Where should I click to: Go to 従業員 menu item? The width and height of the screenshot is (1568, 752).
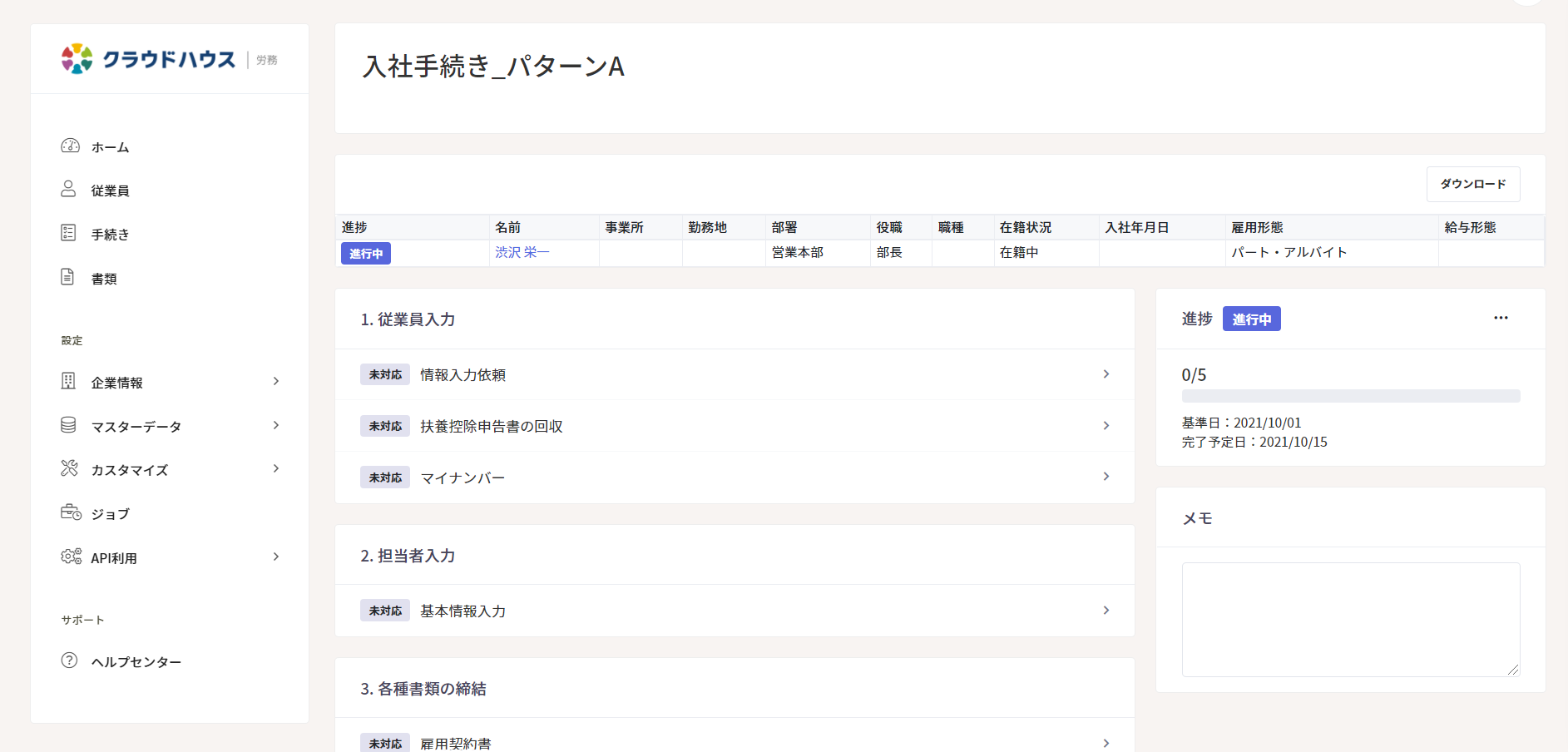110,191
